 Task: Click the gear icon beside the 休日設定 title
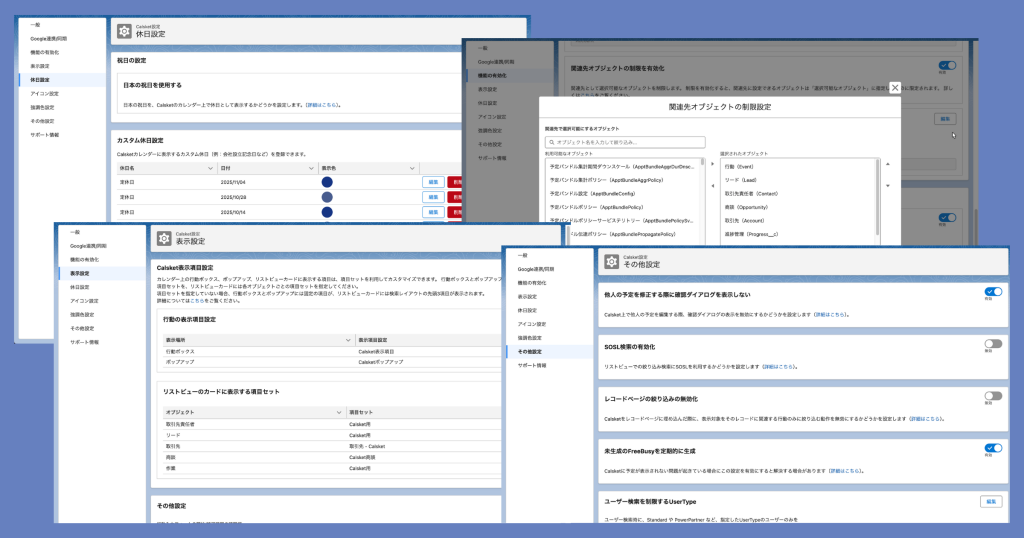point(124,31)
